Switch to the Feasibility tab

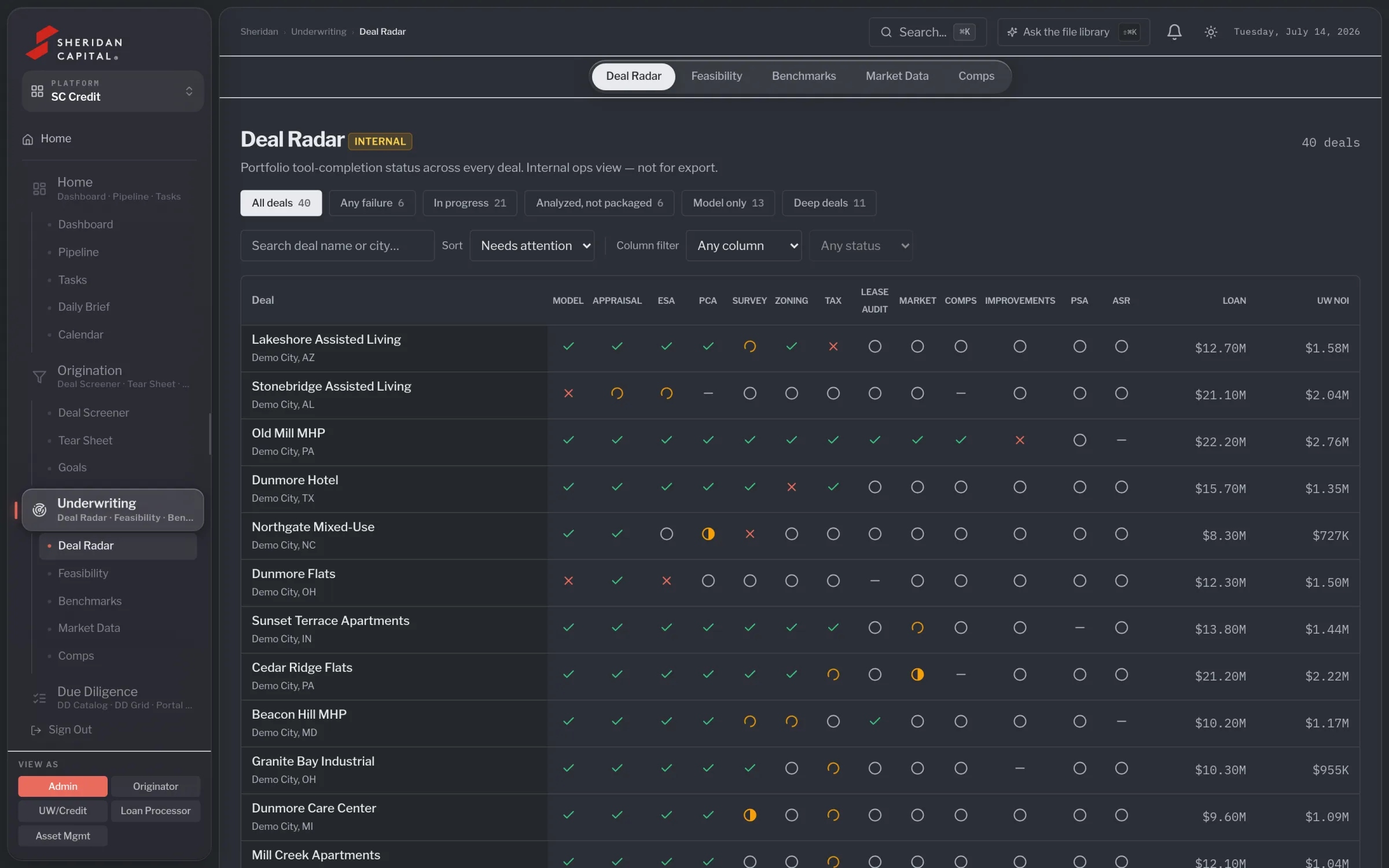[x=716, y=76]
